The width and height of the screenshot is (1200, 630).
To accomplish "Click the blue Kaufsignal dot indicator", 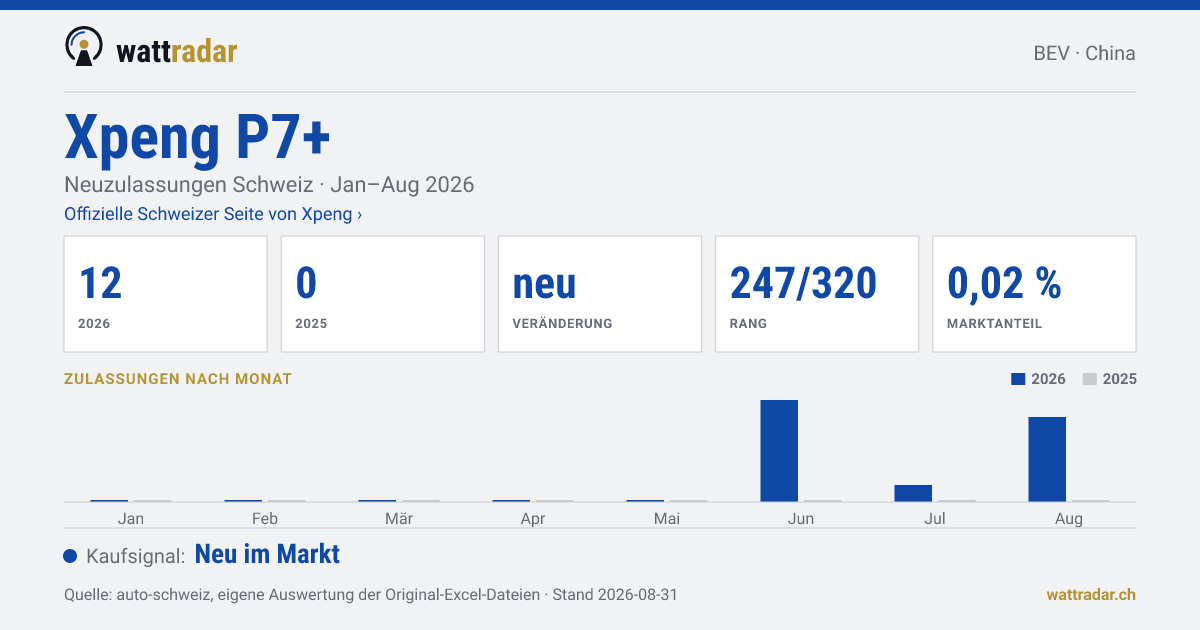I will [x=70, y=556].
